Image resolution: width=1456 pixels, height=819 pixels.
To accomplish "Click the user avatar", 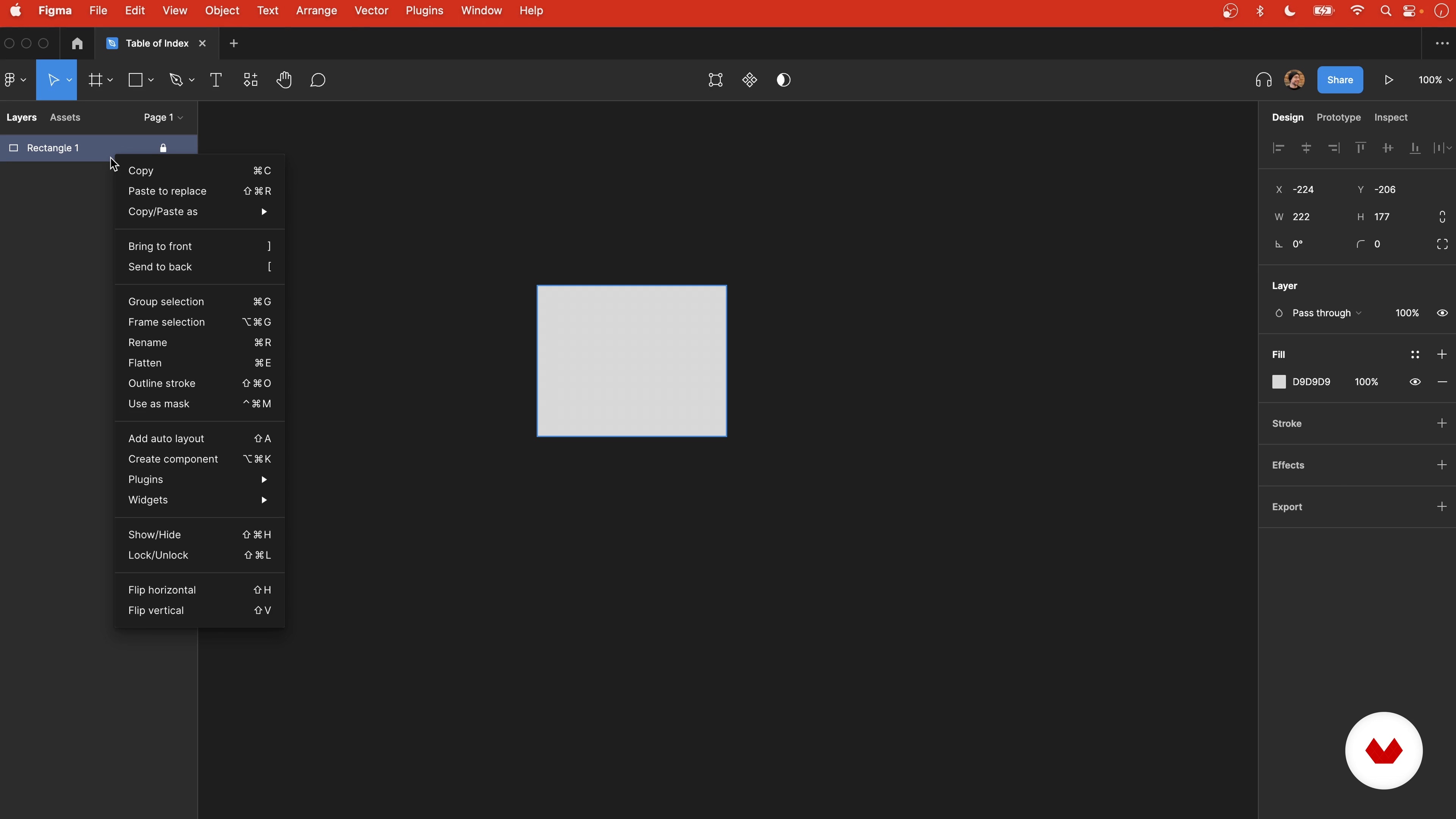I will point(1294,80).
